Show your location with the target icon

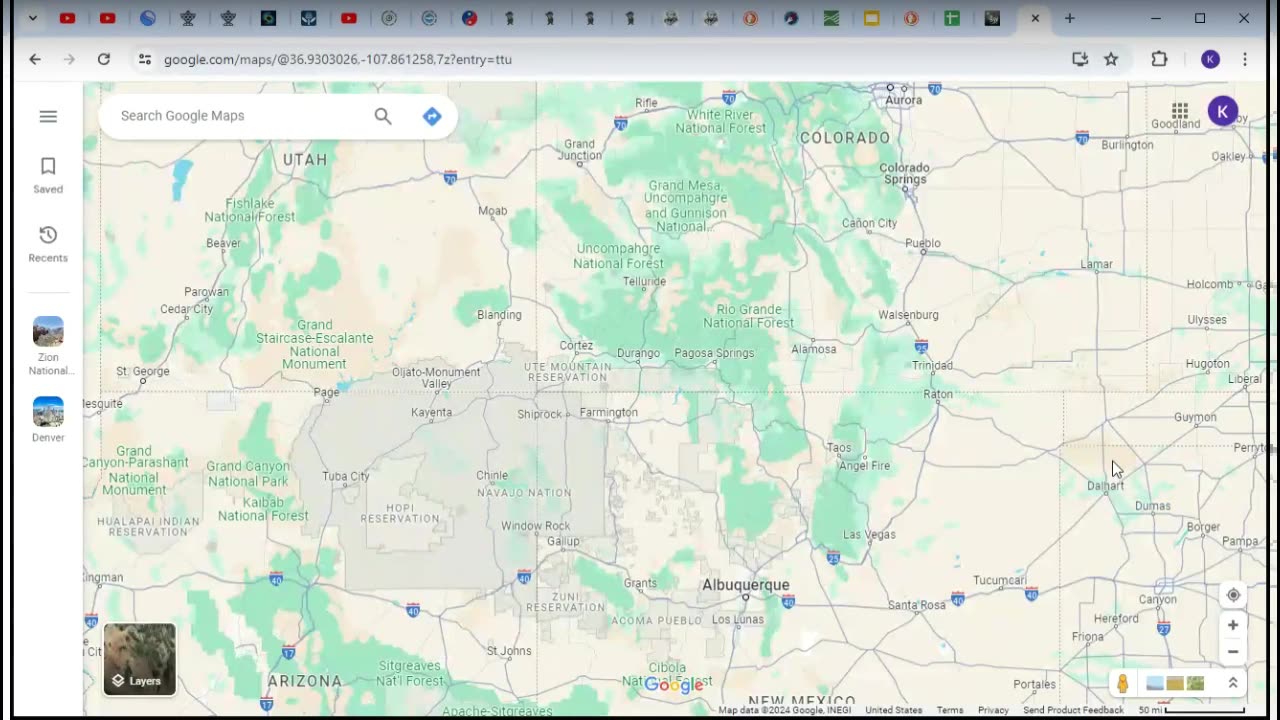coord(1233,595)
